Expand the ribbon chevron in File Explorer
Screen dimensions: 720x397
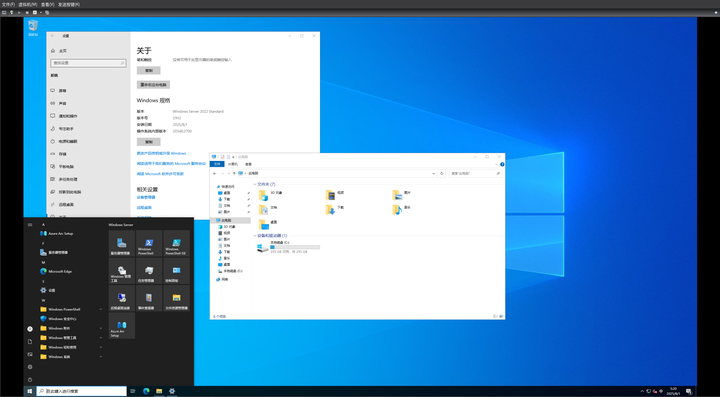click(x=497, y=164)
